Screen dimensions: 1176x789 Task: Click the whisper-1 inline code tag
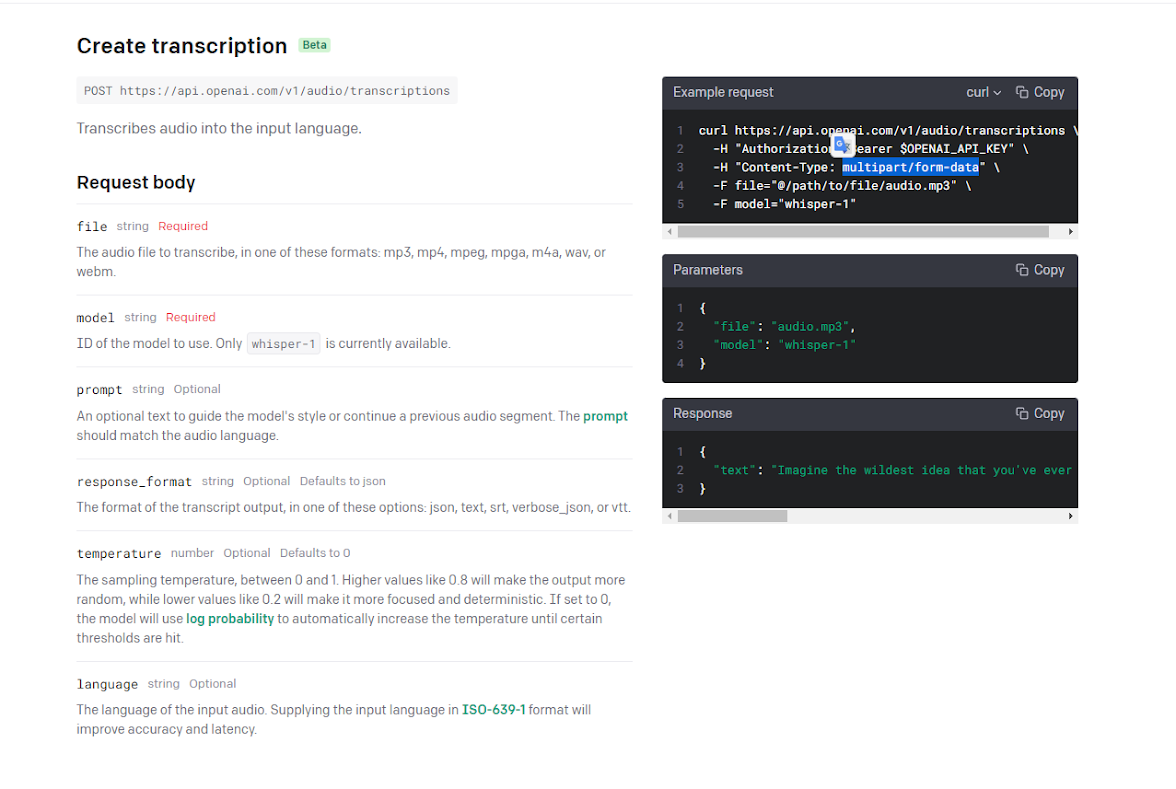click(x=284, y=344)
